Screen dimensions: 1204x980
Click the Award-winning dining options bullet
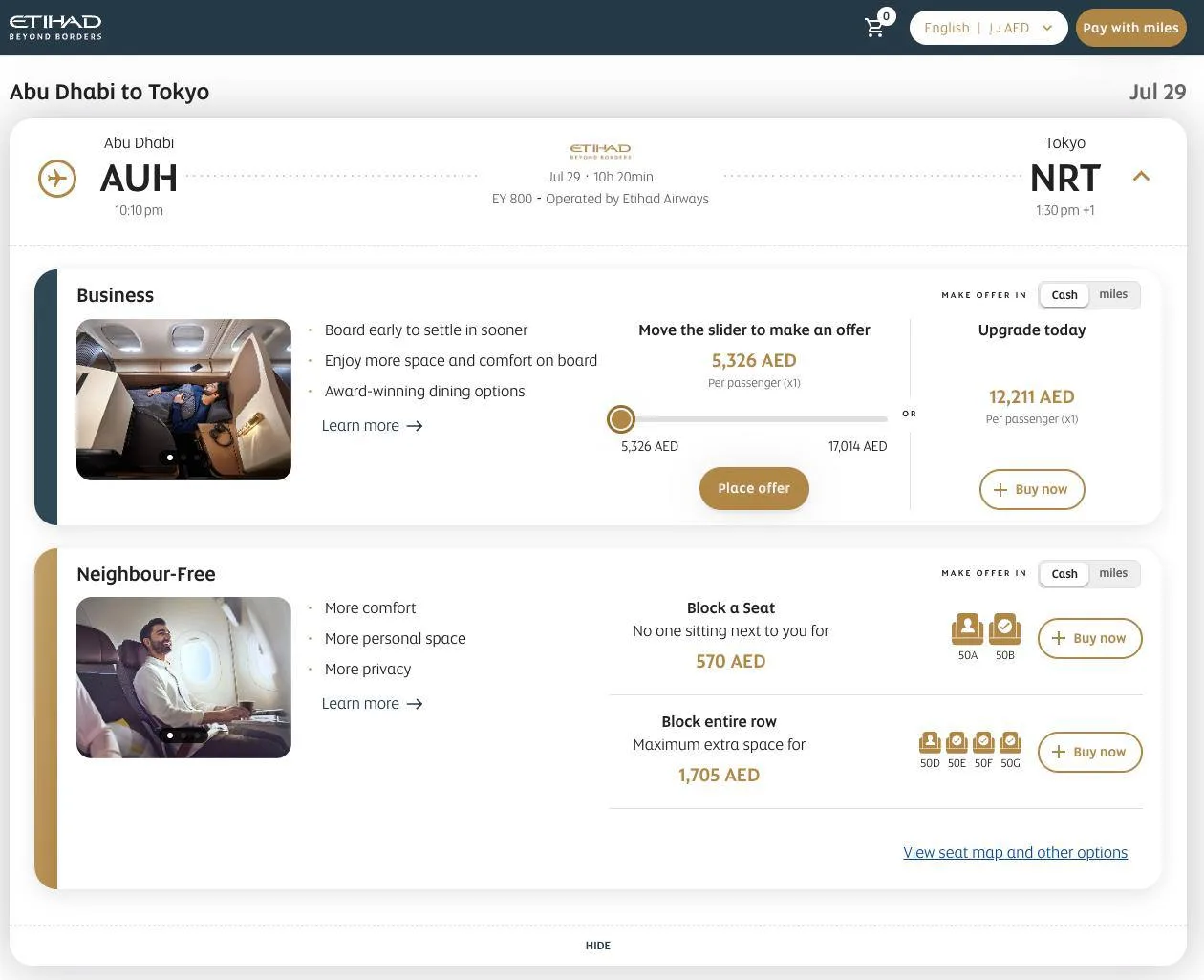(x=424, y=391)
